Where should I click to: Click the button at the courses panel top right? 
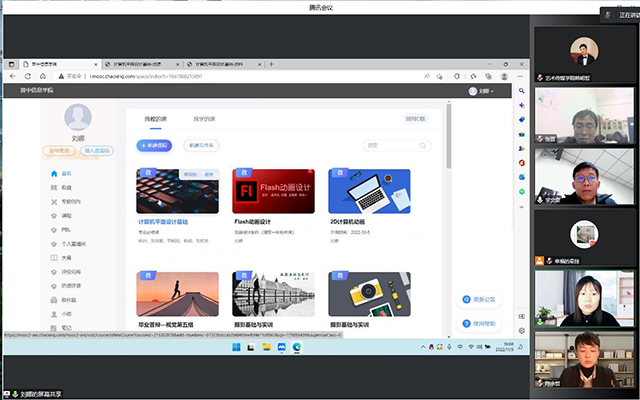[x=416, y=119]
